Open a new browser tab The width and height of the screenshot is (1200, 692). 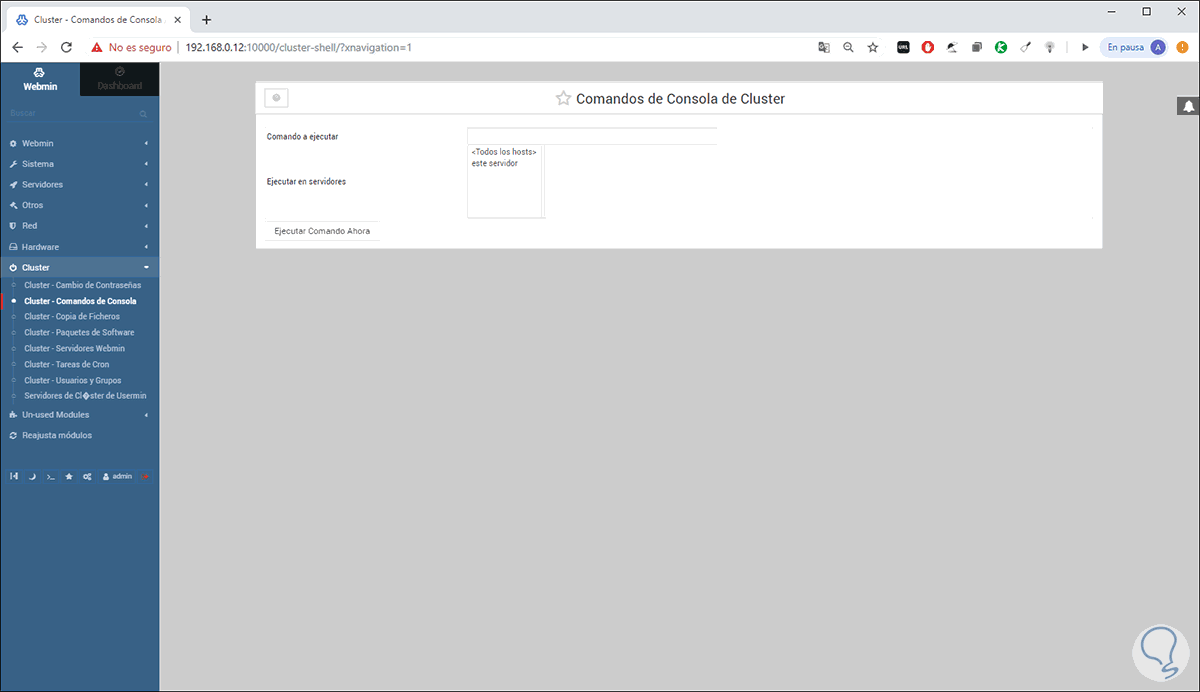tap(206, 19)
